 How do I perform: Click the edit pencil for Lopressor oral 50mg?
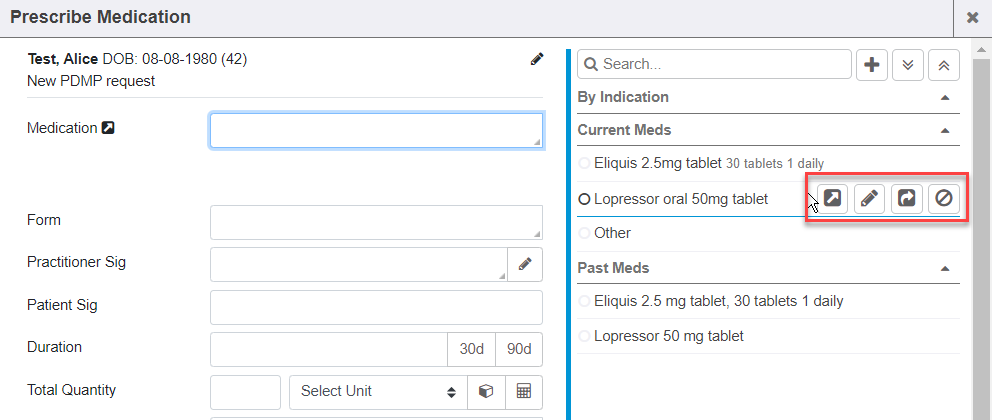(x=869, y=199)
